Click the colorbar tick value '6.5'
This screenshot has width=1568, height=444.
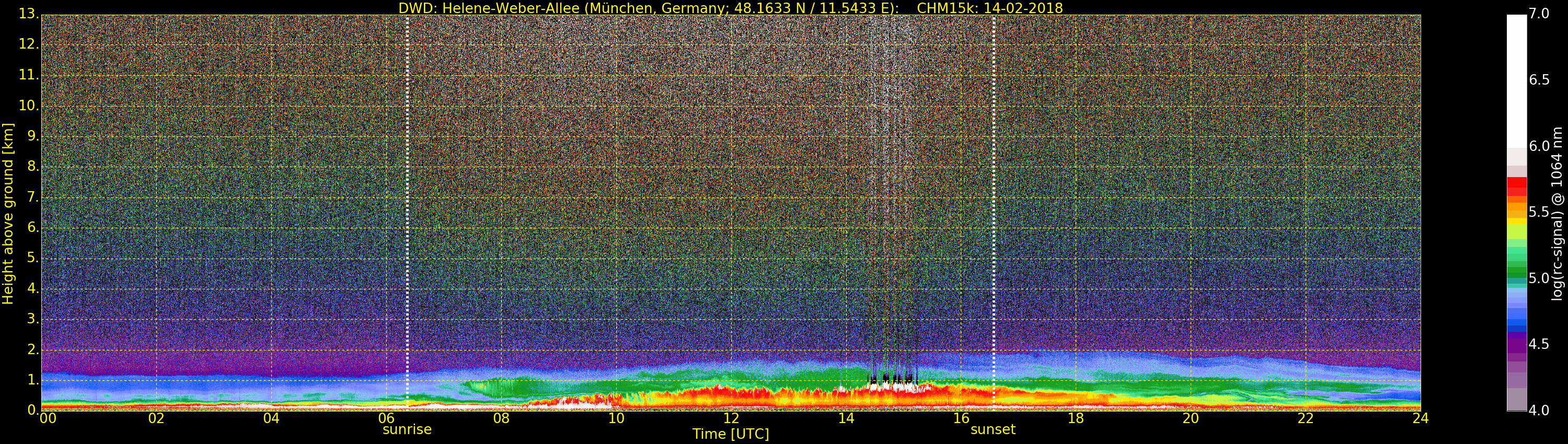1539,80
